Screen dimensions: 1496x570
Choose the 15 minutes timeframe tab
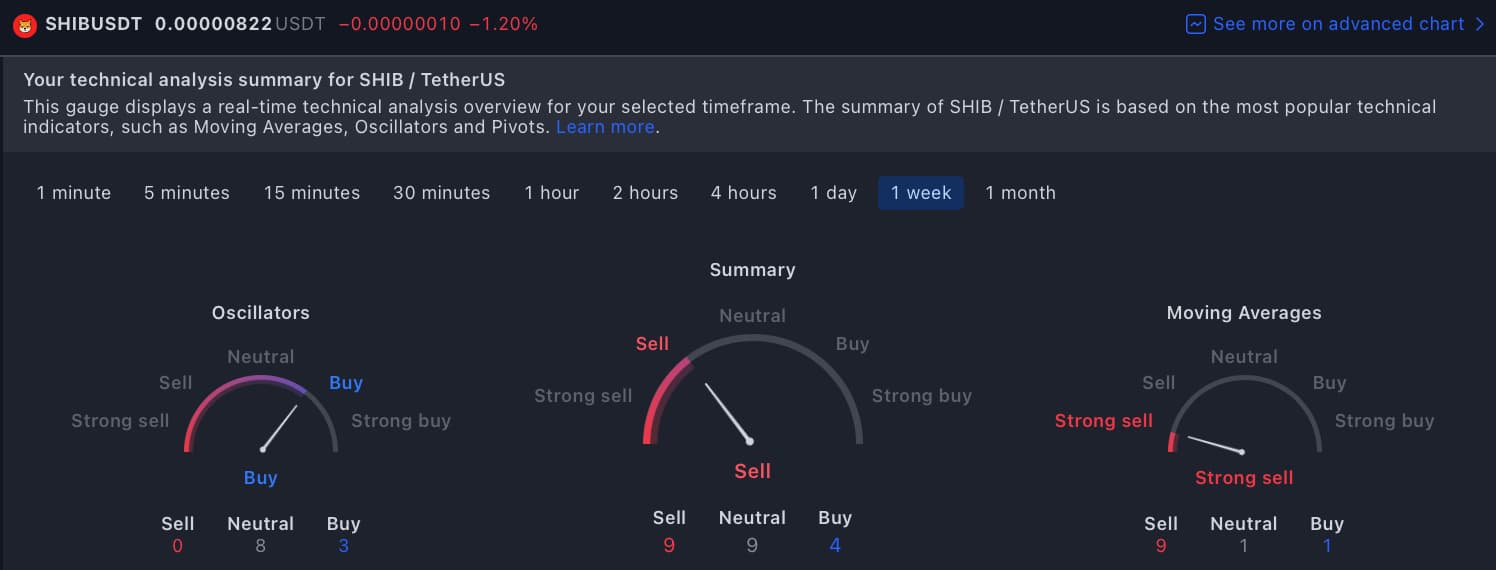tap(312, 193)
